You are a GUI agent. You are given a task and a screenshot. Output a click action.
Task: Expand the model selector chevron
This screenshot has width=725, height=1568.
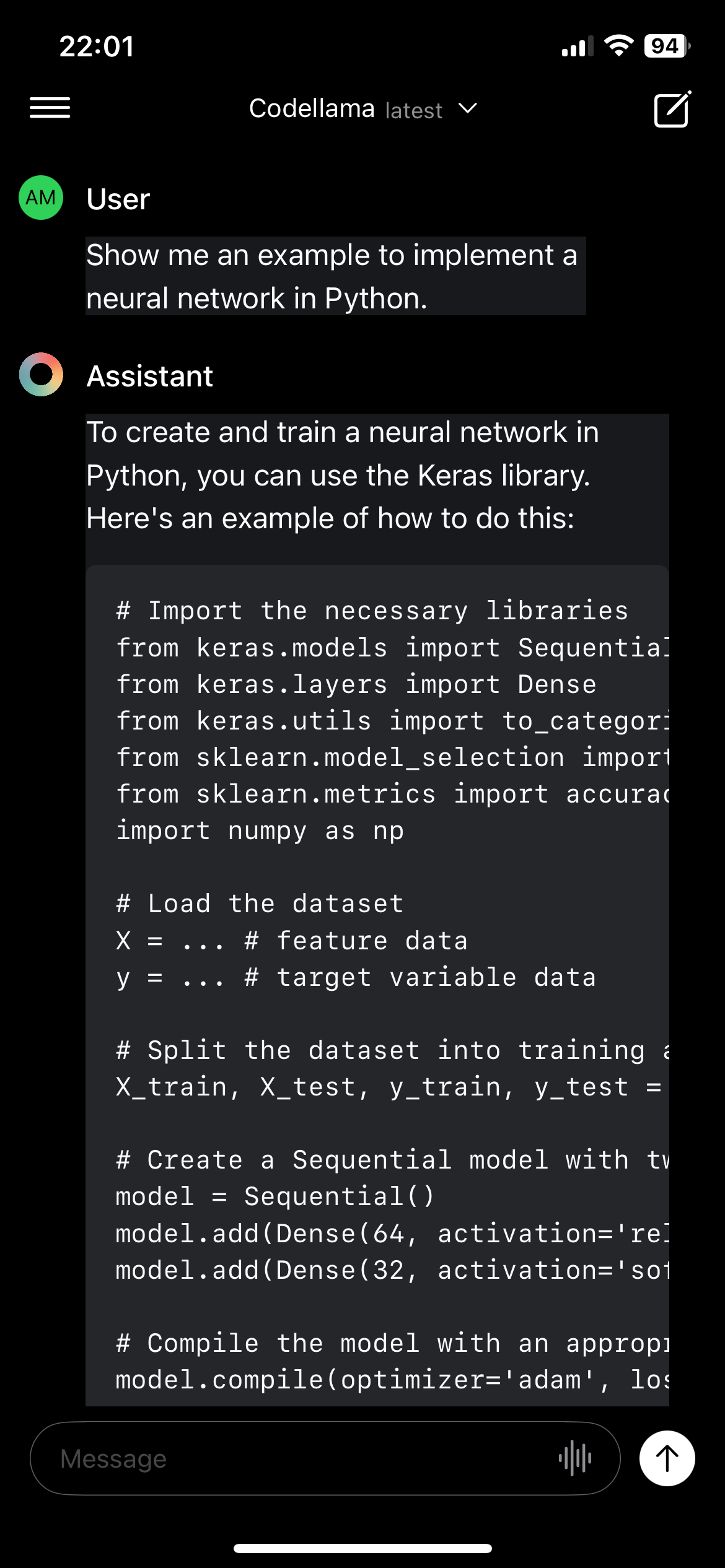[x=468, y=109]
